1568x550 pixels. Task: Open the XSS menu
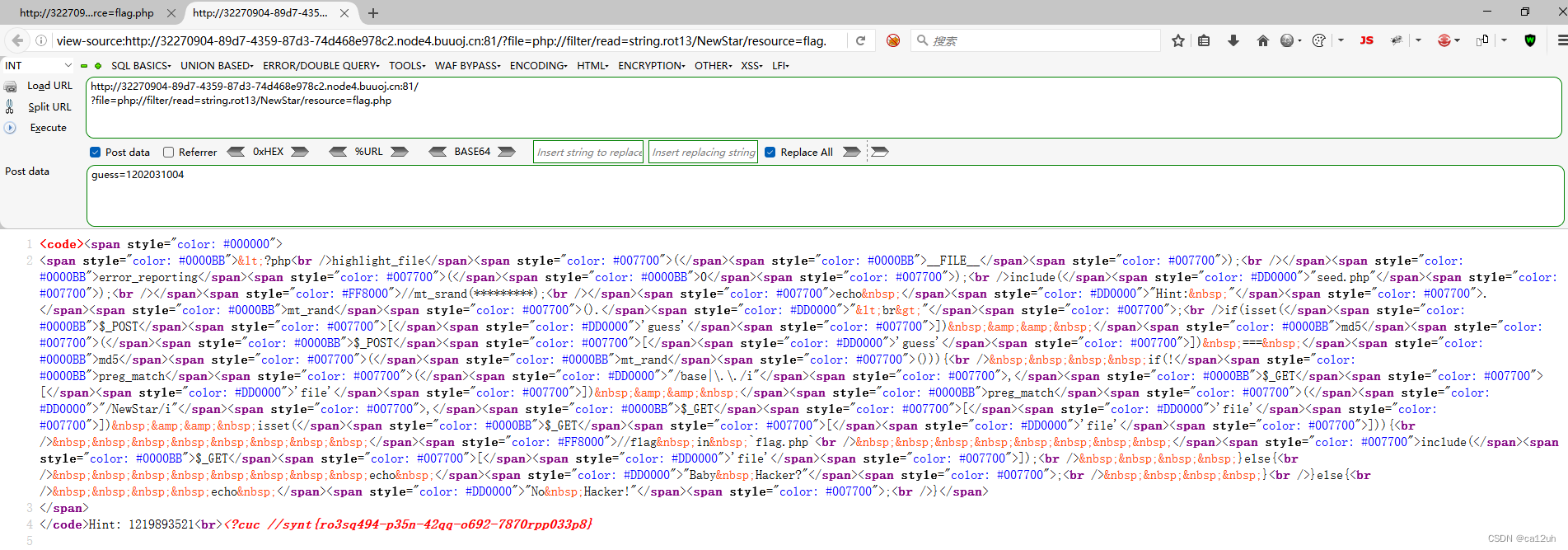pos(751,65)
